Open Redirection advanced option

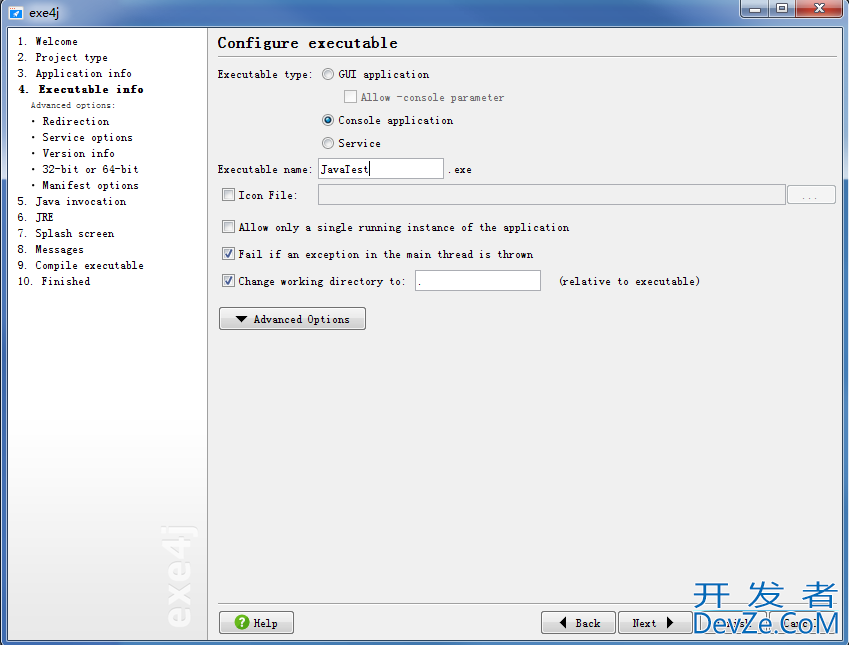pos(76,121)
